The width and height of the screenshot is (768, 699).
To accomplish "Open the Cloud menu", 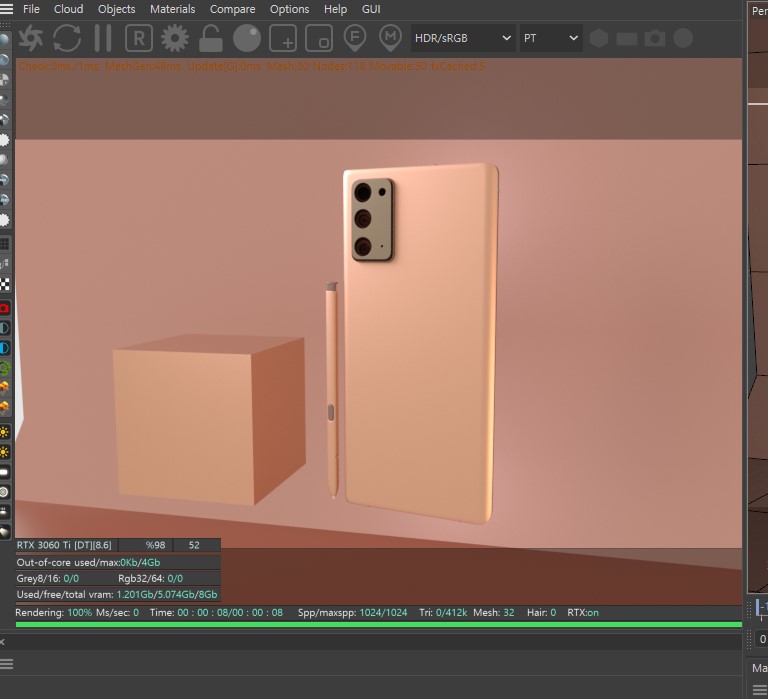I will coord(69,9).
